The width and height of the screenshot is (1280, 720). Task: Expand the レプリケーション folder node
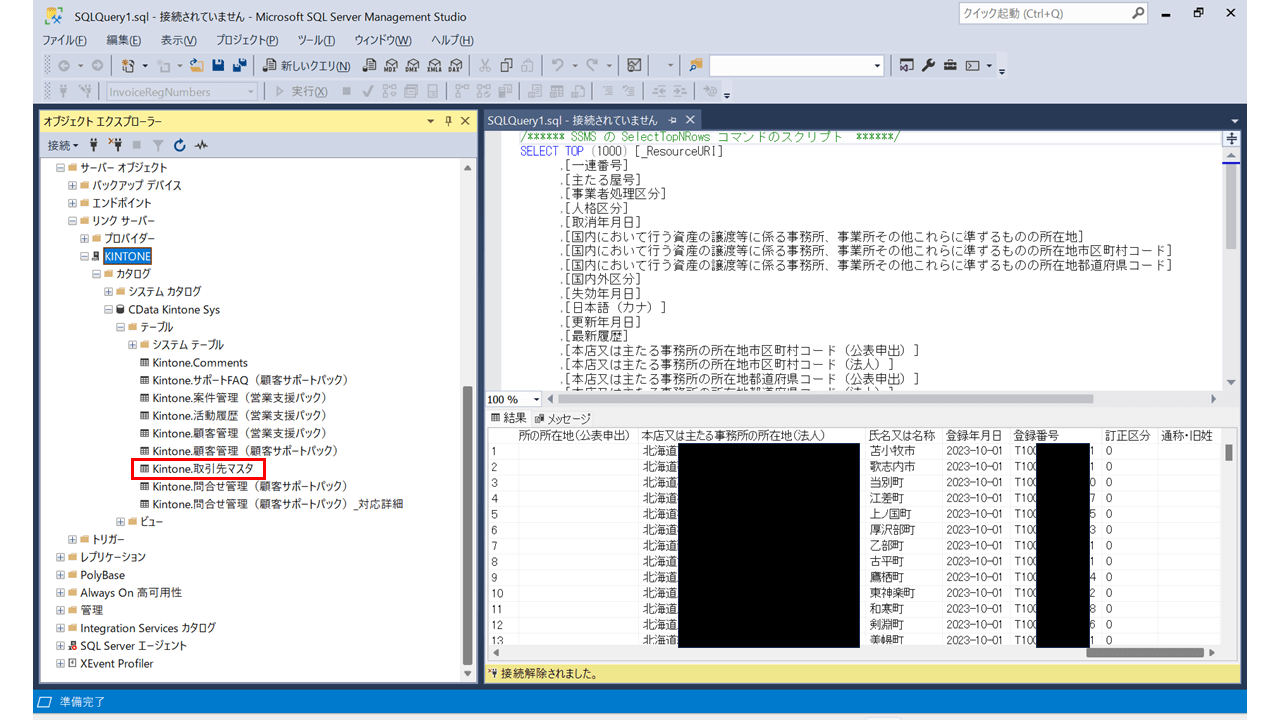click(61, 557)
